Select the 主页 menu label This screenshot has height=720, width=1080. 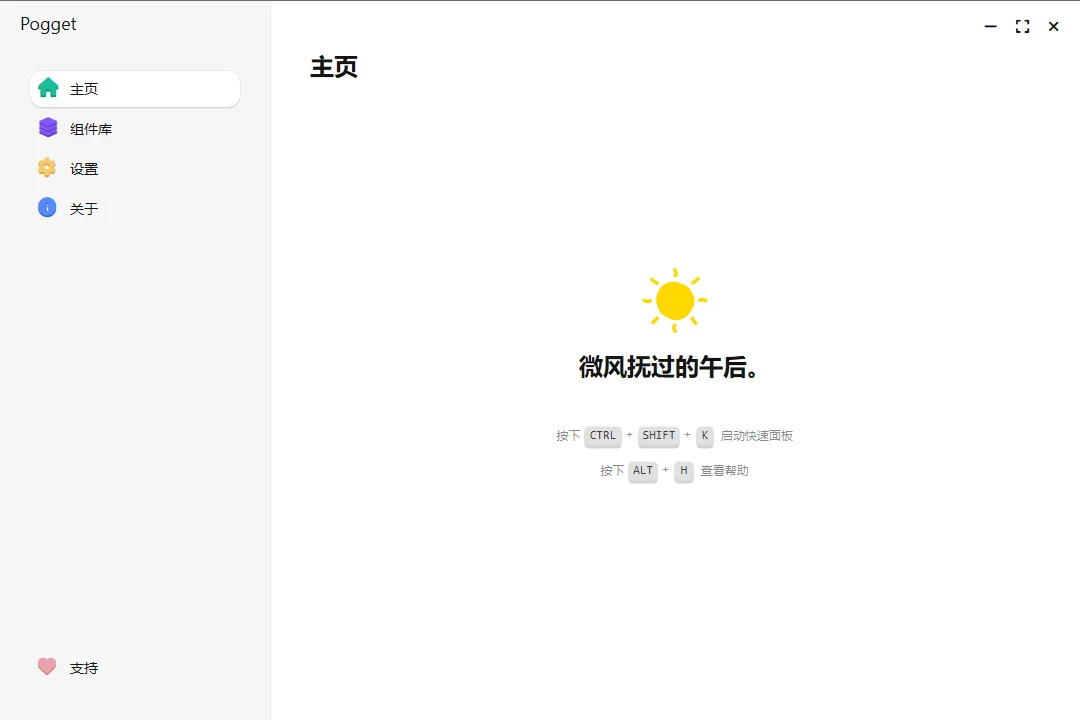[84, 89]
